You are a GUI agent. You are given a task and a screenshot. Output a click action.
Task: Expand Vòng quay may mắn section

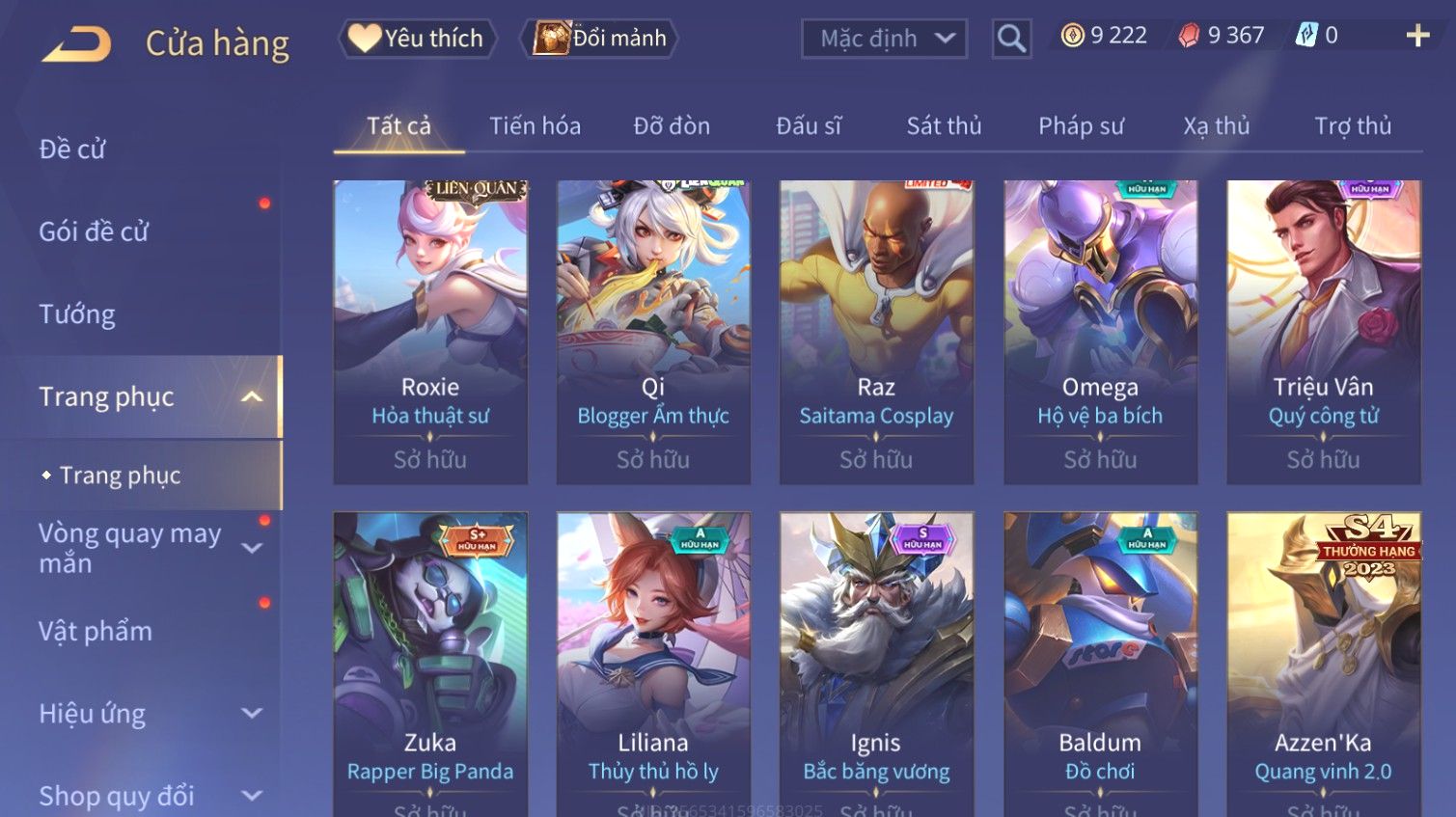tap(252, 548)
